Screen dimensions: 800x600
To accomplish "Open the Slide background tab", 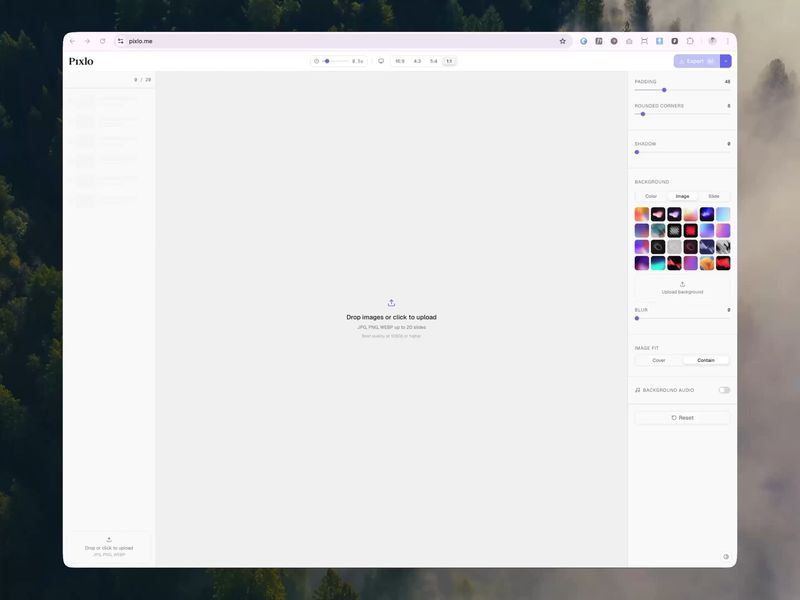I will tap(713, 196).
